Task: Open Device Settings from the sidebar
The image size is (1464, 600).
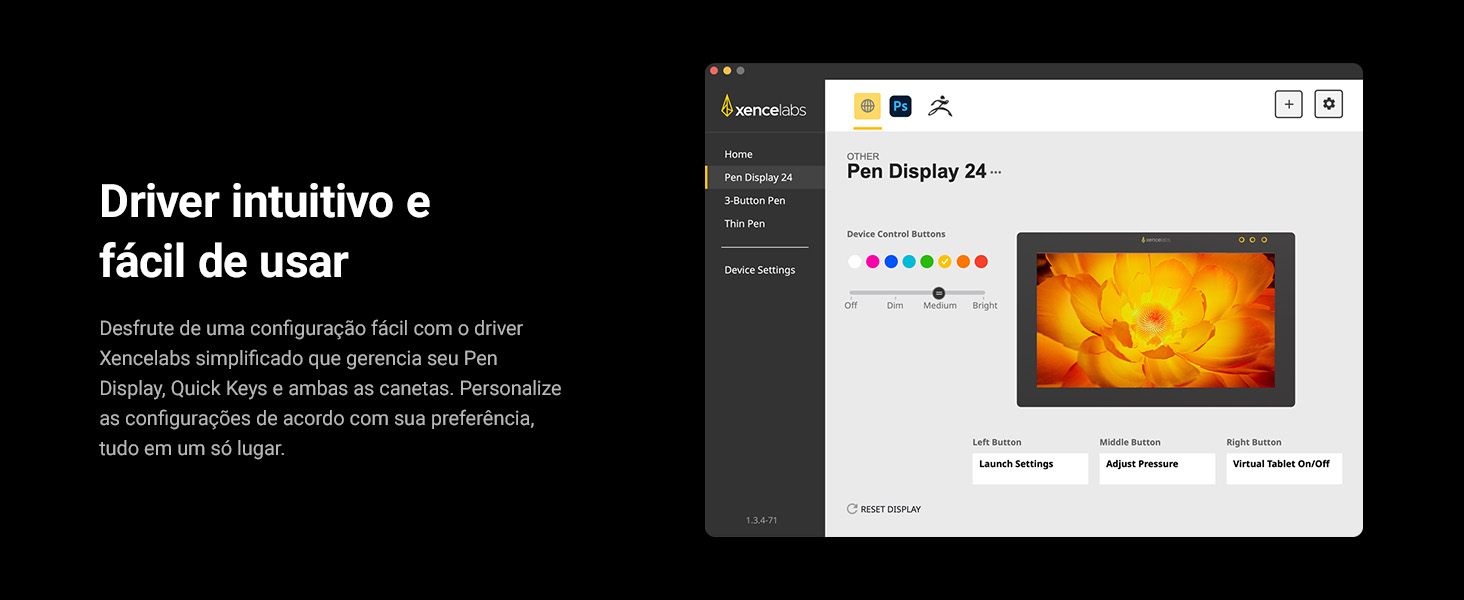Action: click(x=760, y=269)
